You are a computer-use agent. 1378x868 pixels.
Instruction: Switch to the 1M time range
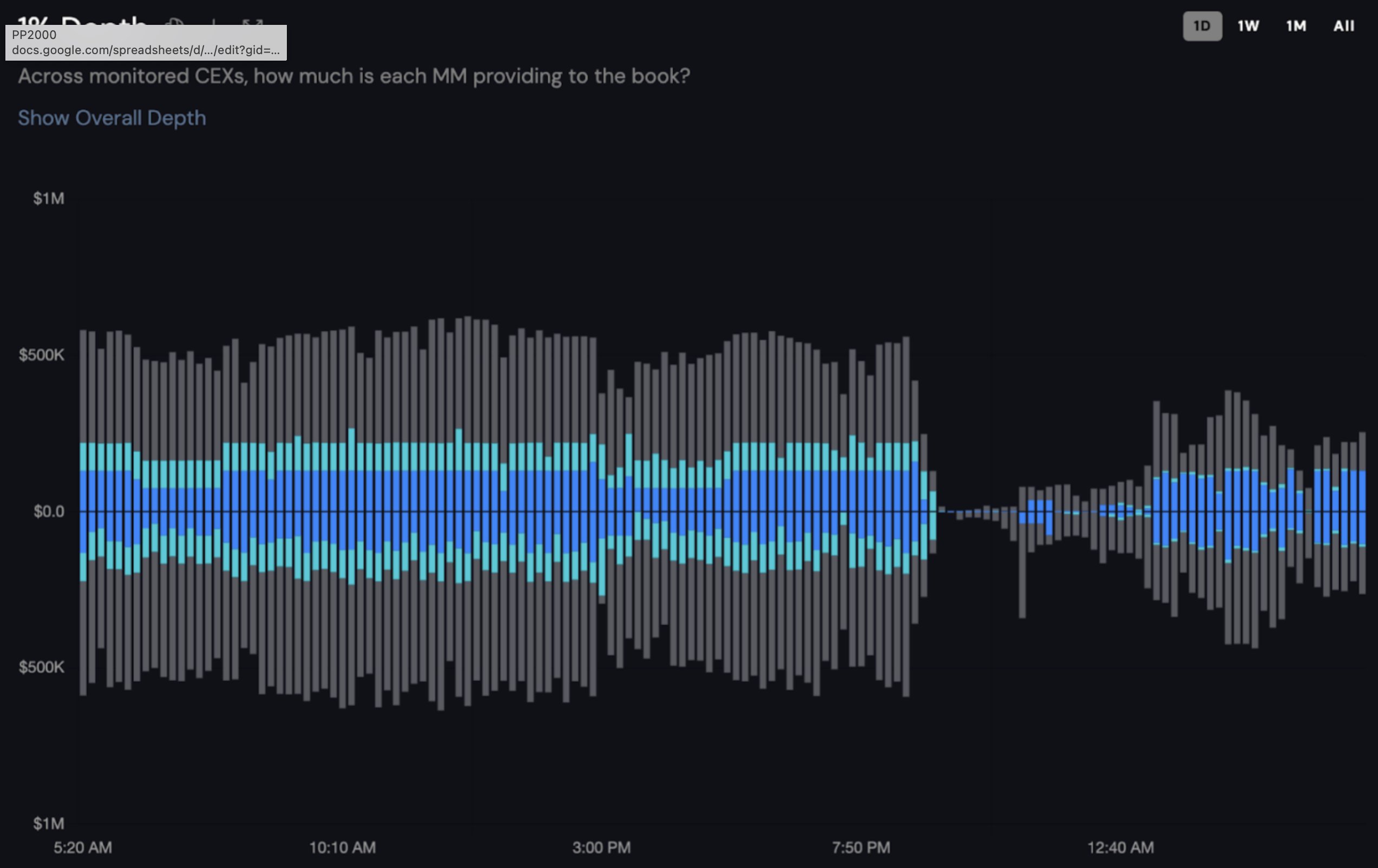(1296, 27)
